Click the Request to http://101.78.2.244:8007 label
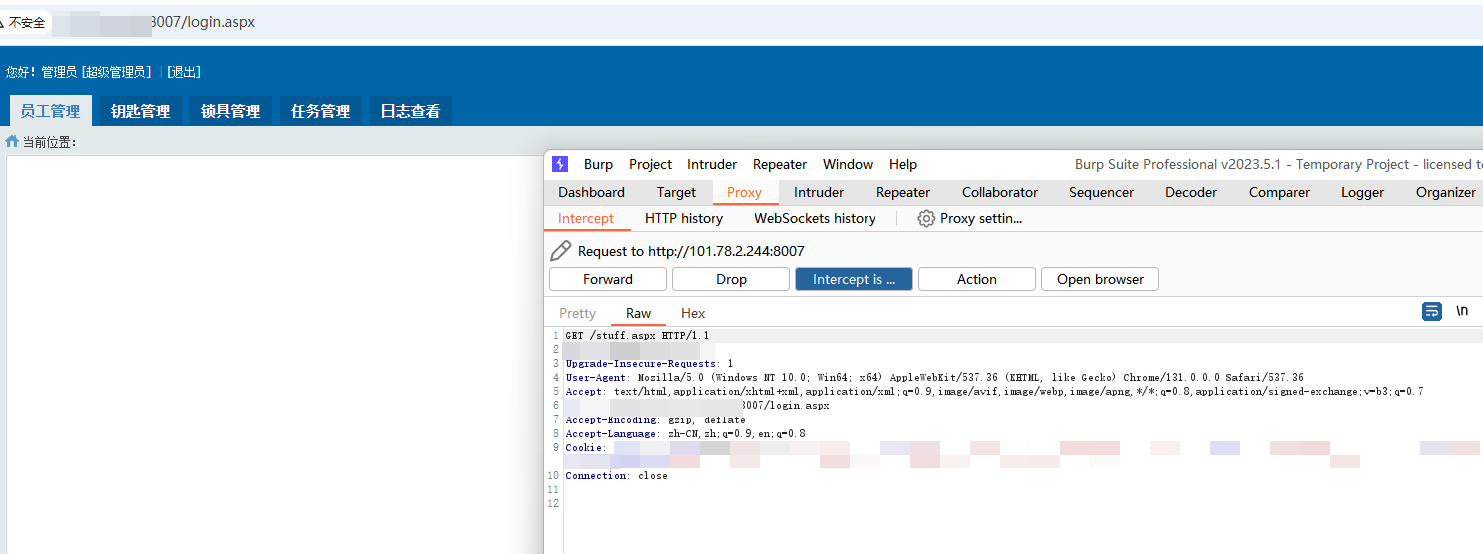1483x554 pixels. 691,251
